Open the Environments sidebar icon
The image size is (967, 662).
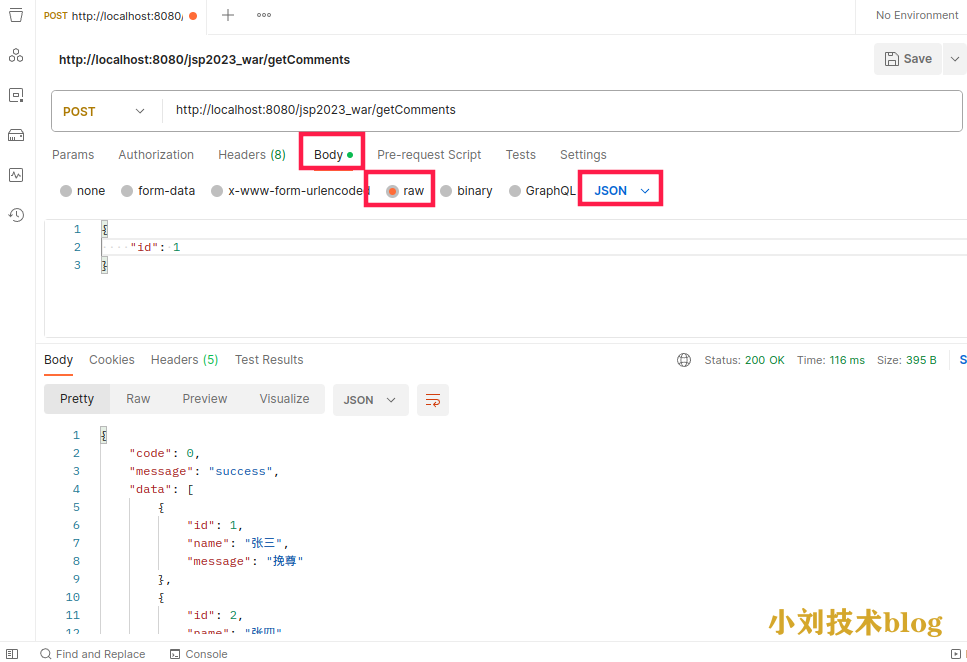[x=16, y=95]
